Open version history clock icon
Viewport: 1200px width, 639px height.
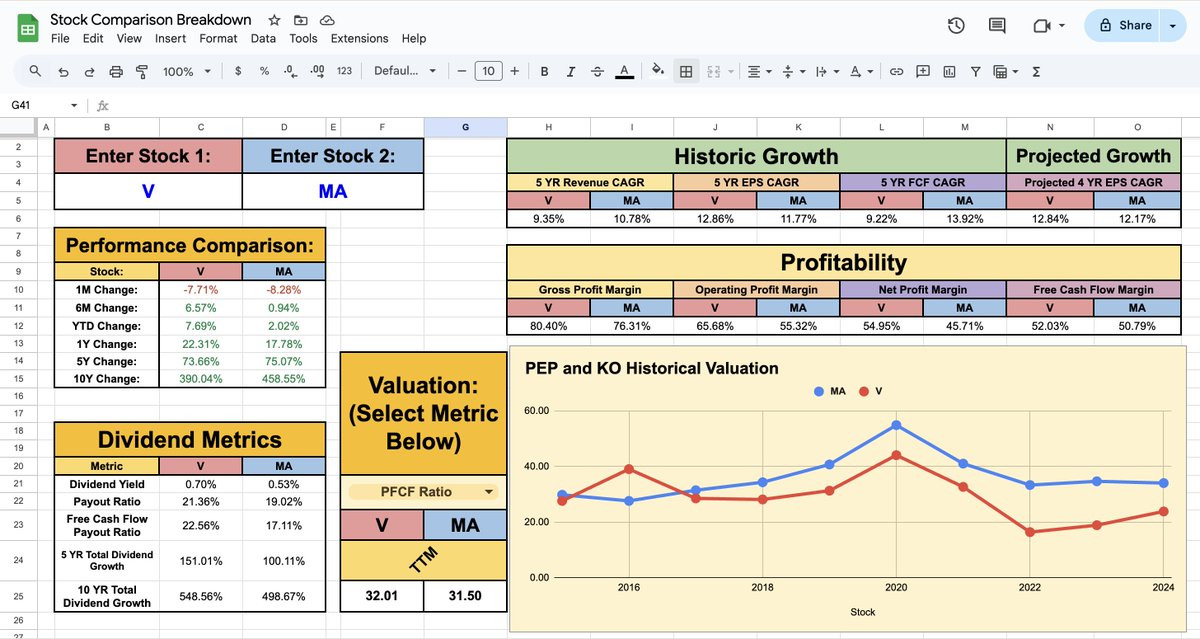pyautogui.click(x=956, y=26)
